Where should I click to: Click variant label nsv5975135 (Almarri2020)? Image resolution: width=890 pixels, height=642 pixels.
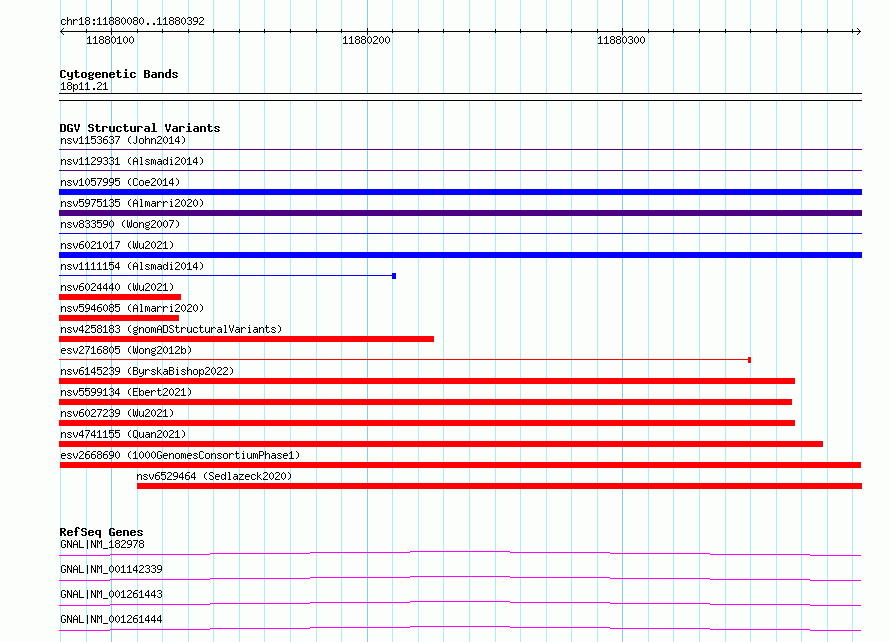[132, 203]
